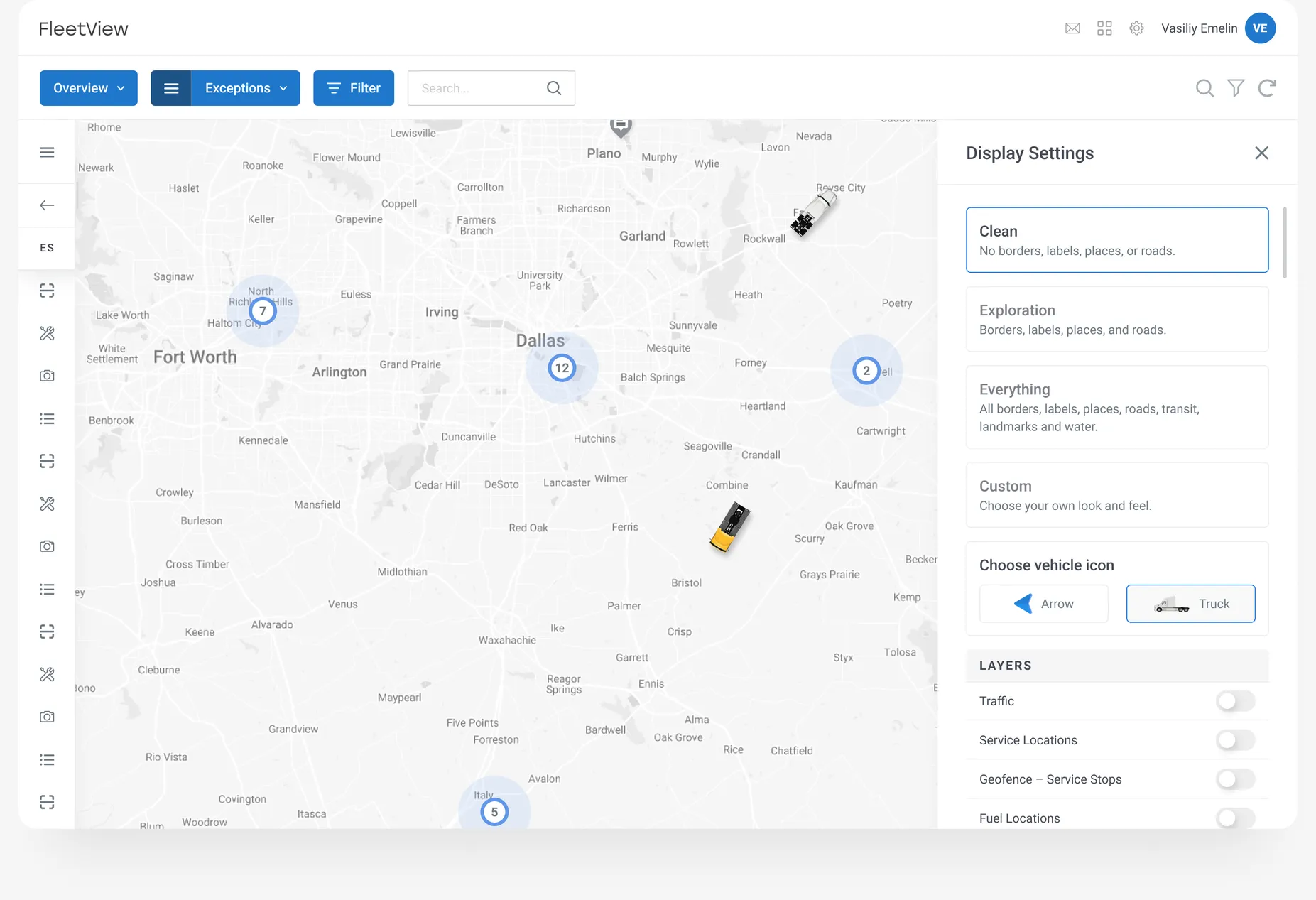Open the apps grid icon in header

click(x=1104, y=28)
